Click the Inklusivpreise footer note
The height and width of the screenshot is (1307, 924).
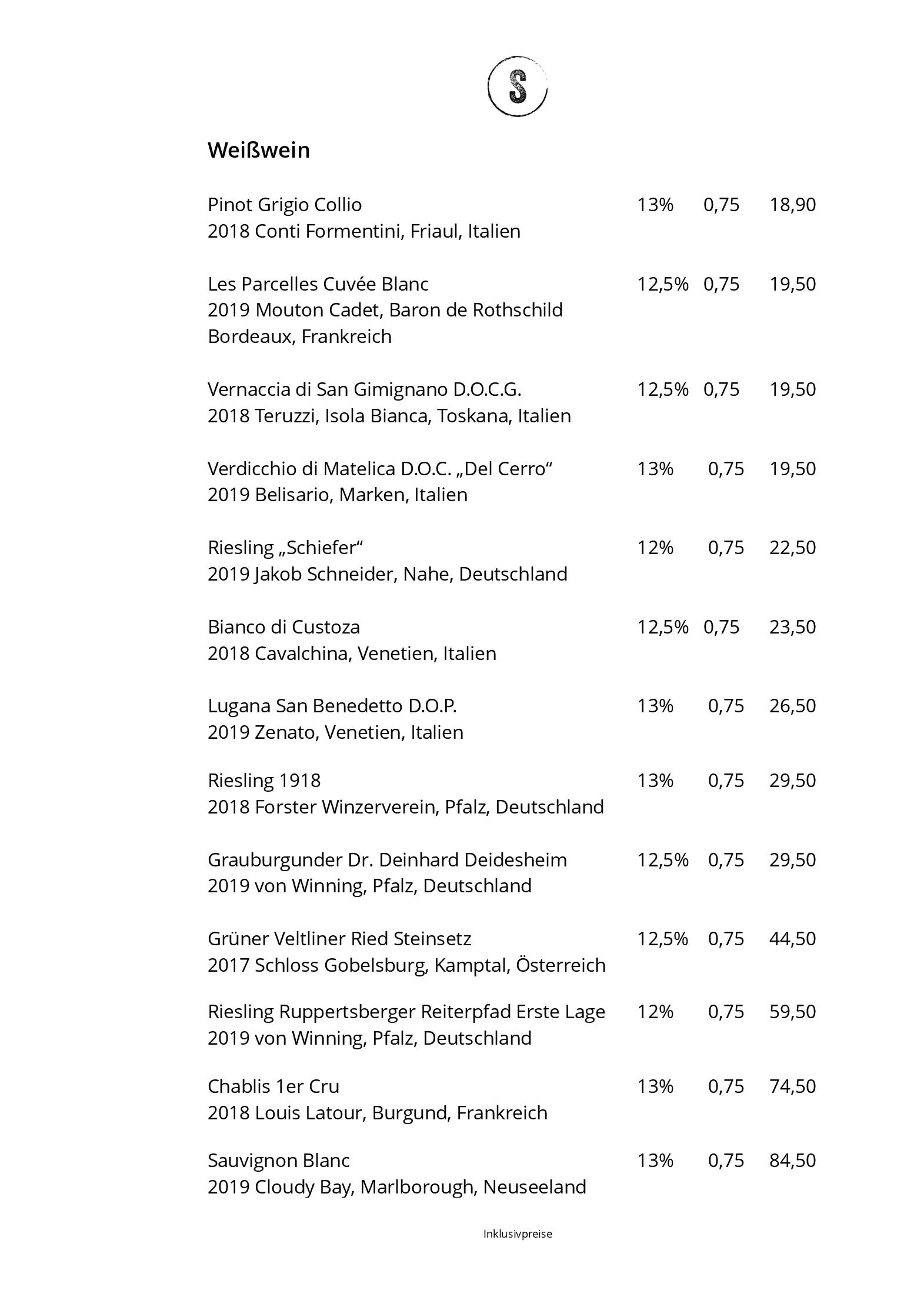click(518, 1234)
